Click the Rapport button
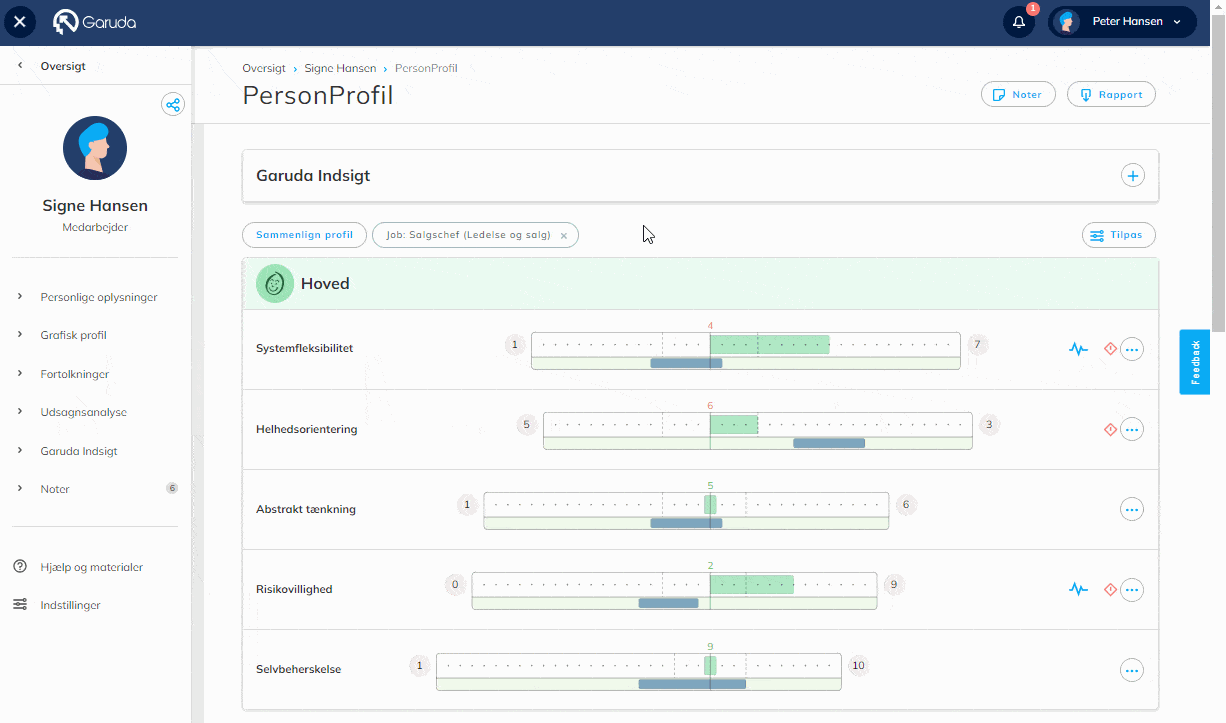1226x723 pixels. click(1111, 94)
